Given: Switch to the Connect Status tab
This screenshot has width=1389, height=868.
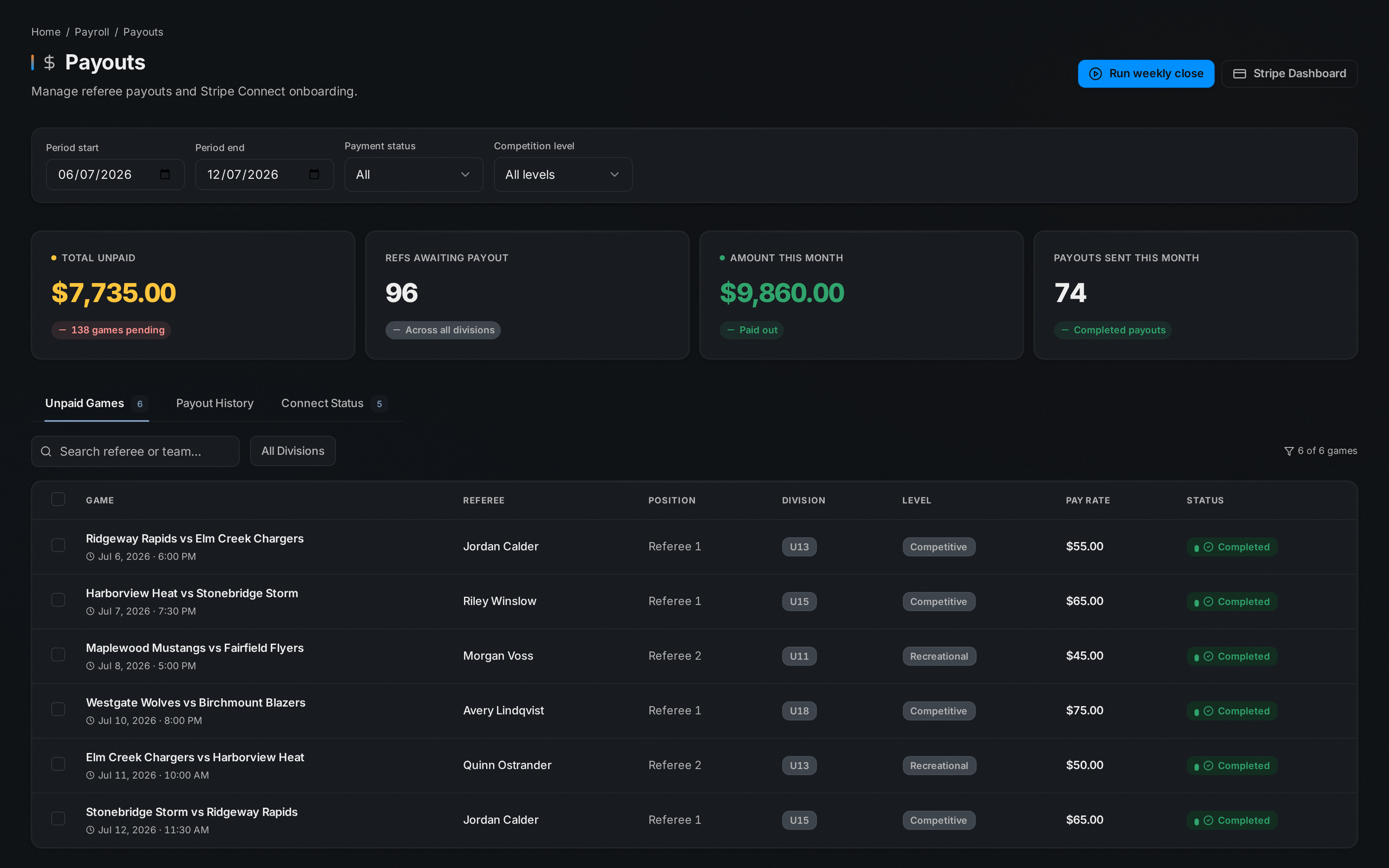Looking at the screenshot, I should [x=334, y=404].
